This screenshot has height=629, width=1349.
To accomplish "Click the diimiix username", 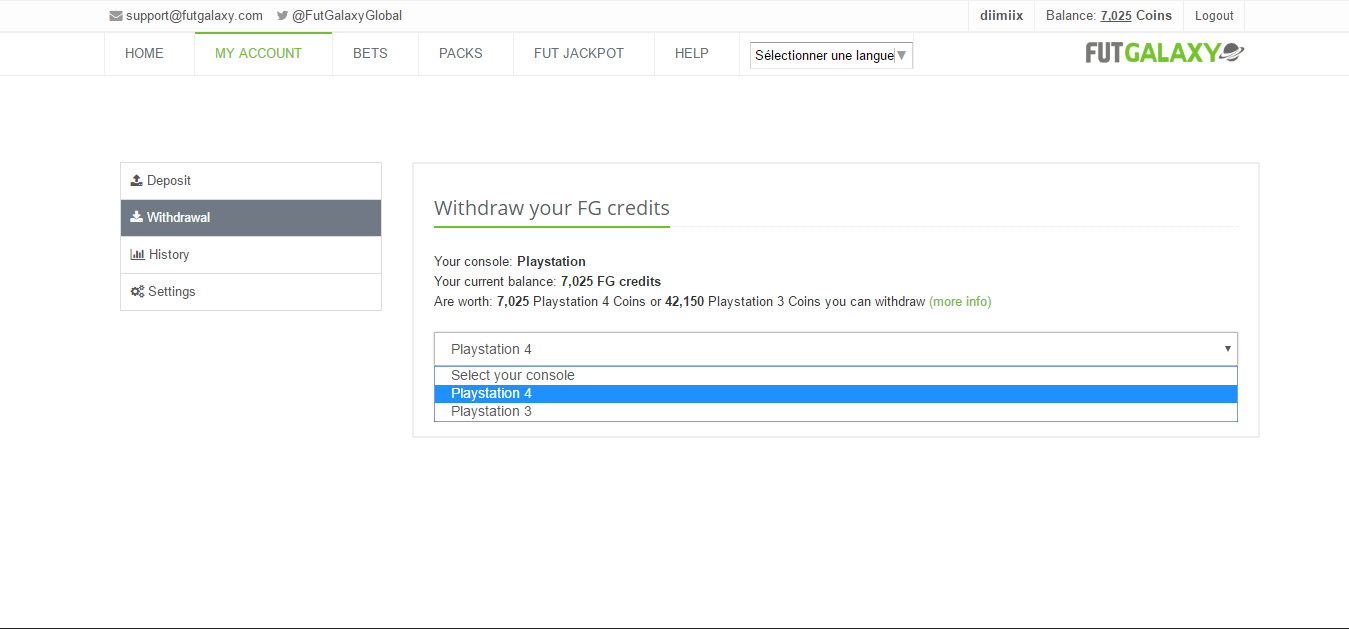I will click(1001, 16).
